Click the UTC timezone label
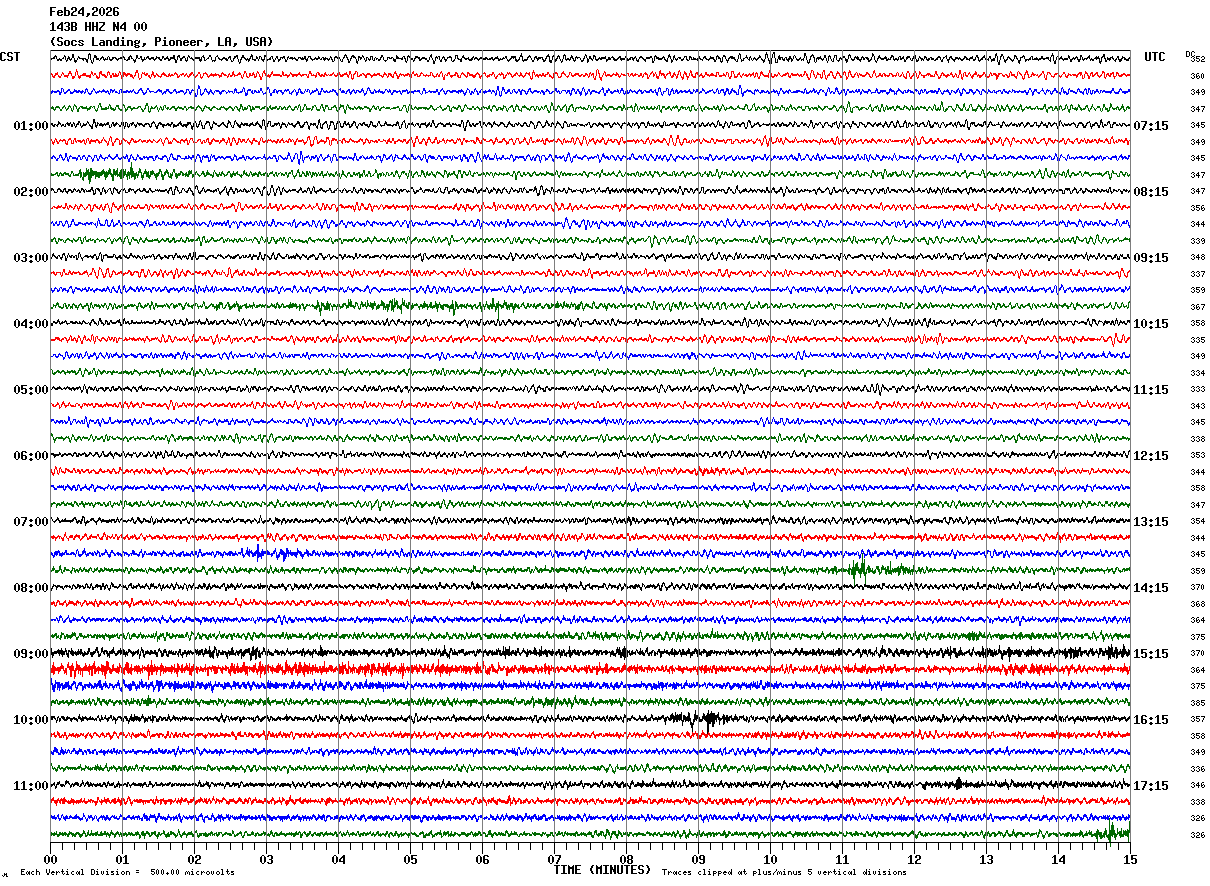The width and height of the screenshot is (1210, 886). tap(1155, 57)
